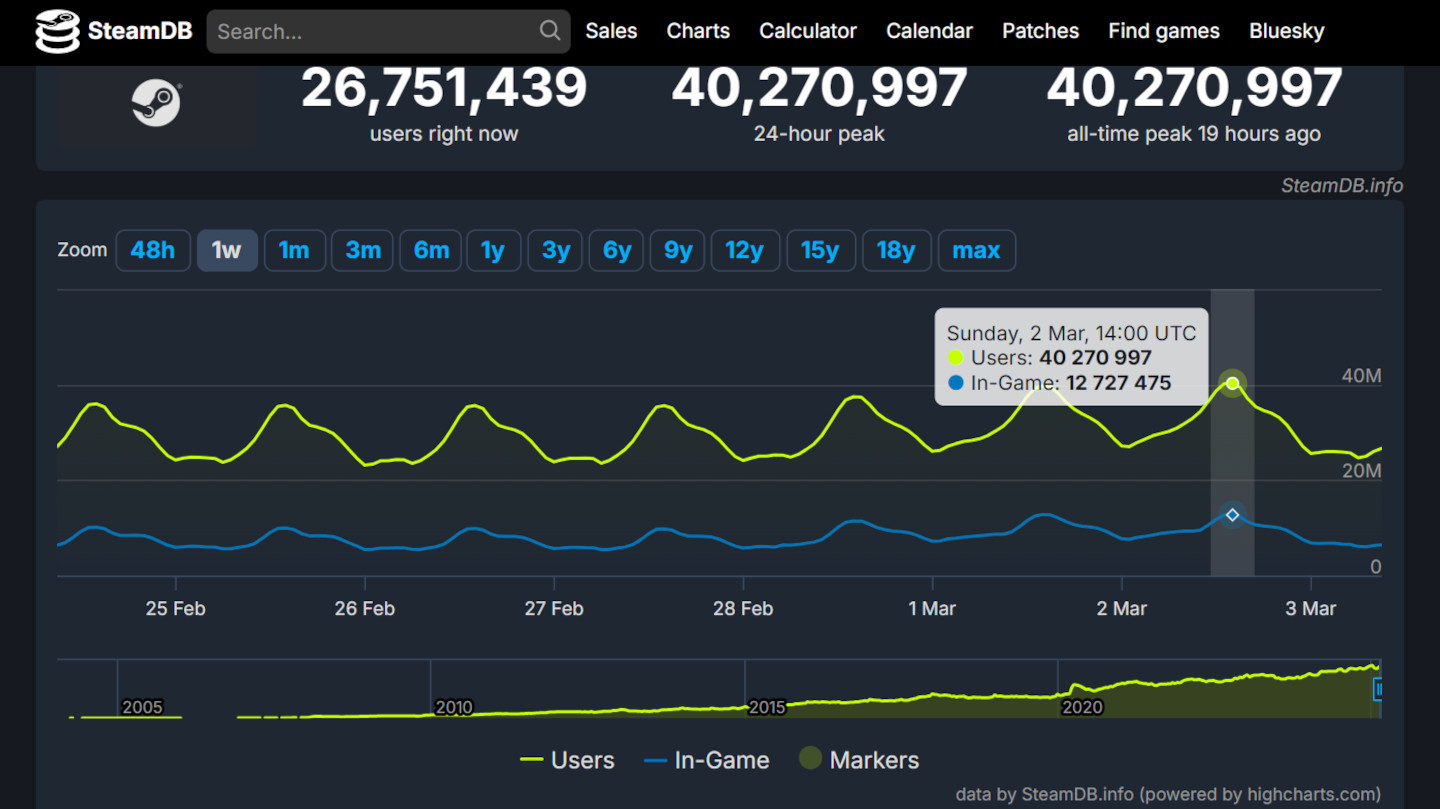Focus the Search input field
This screenshot has width=1440, height=809.
click(388, 31)
